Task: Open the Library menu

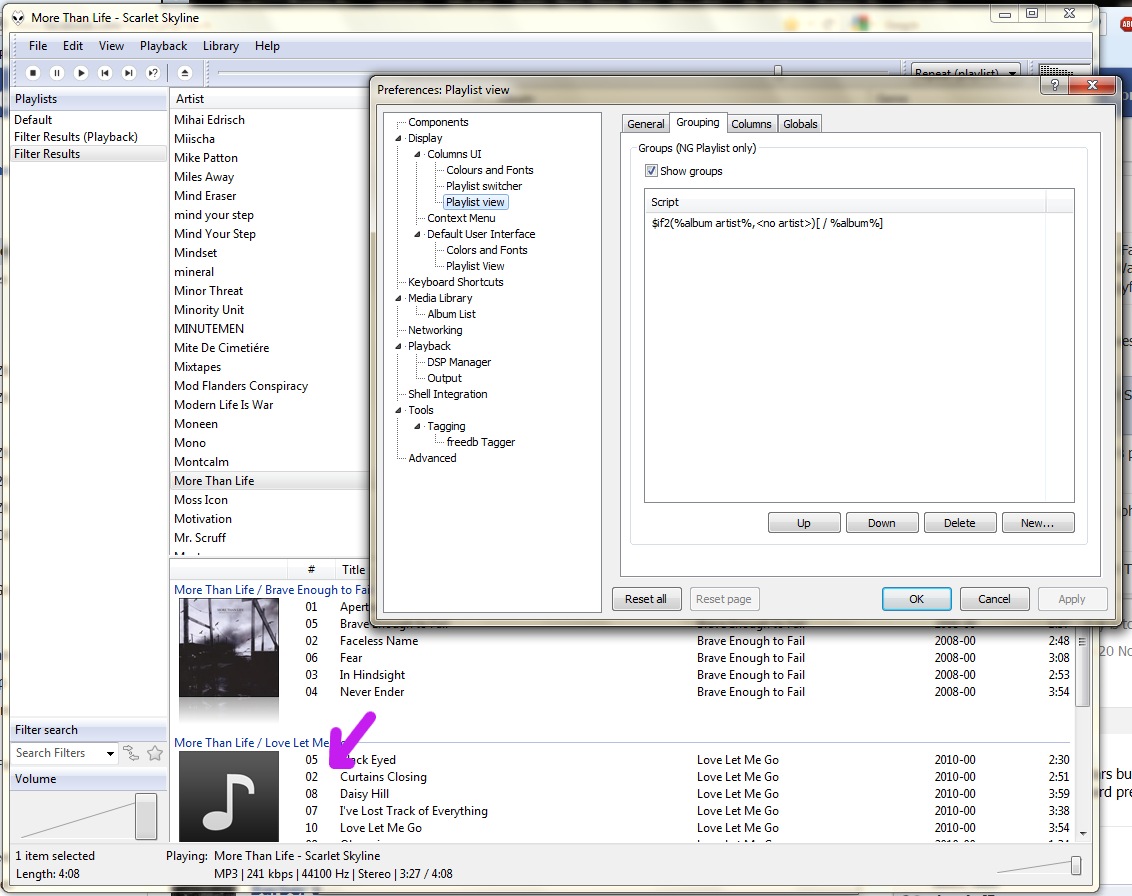Action: 221,46
